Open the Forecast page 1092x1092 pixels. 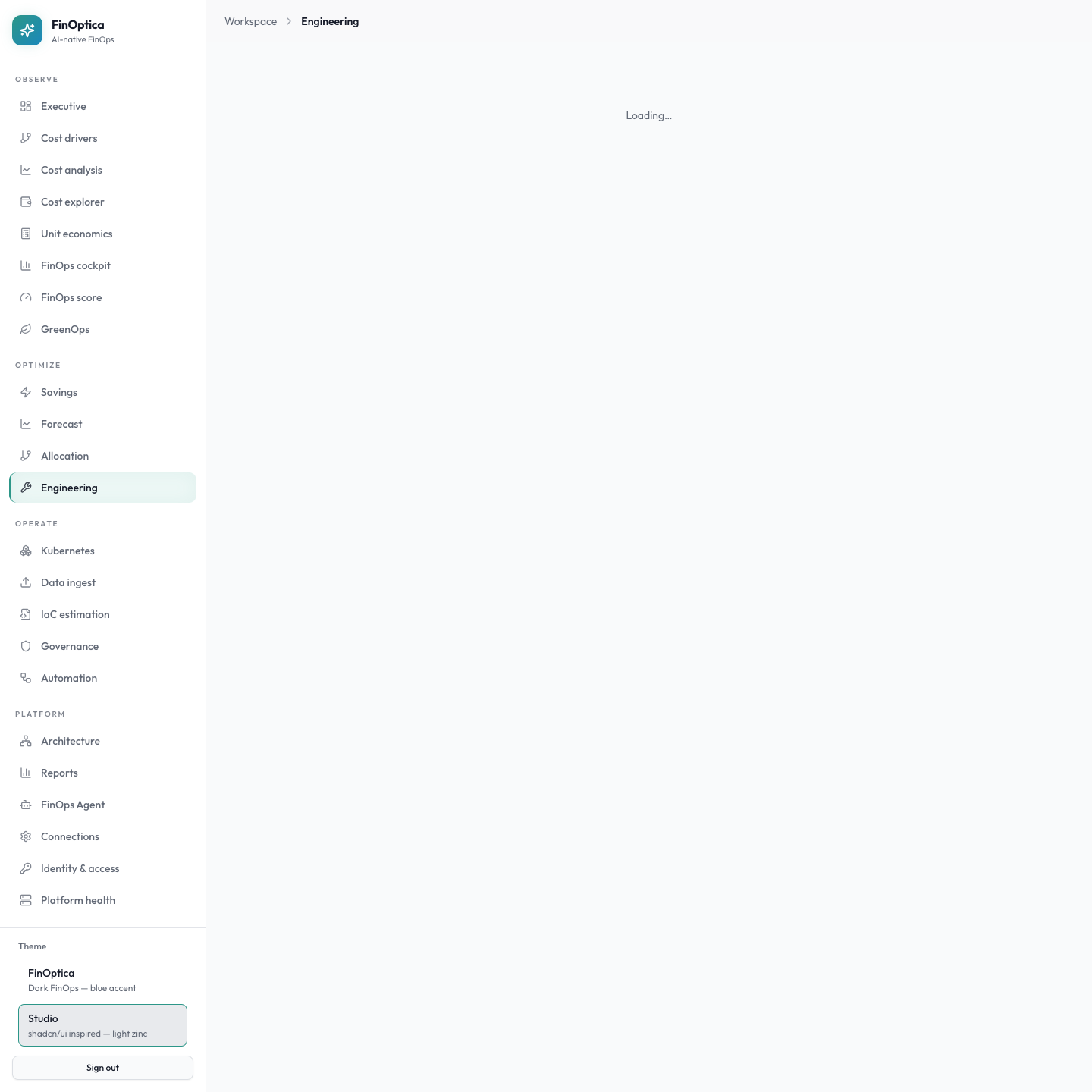[102, 424]
